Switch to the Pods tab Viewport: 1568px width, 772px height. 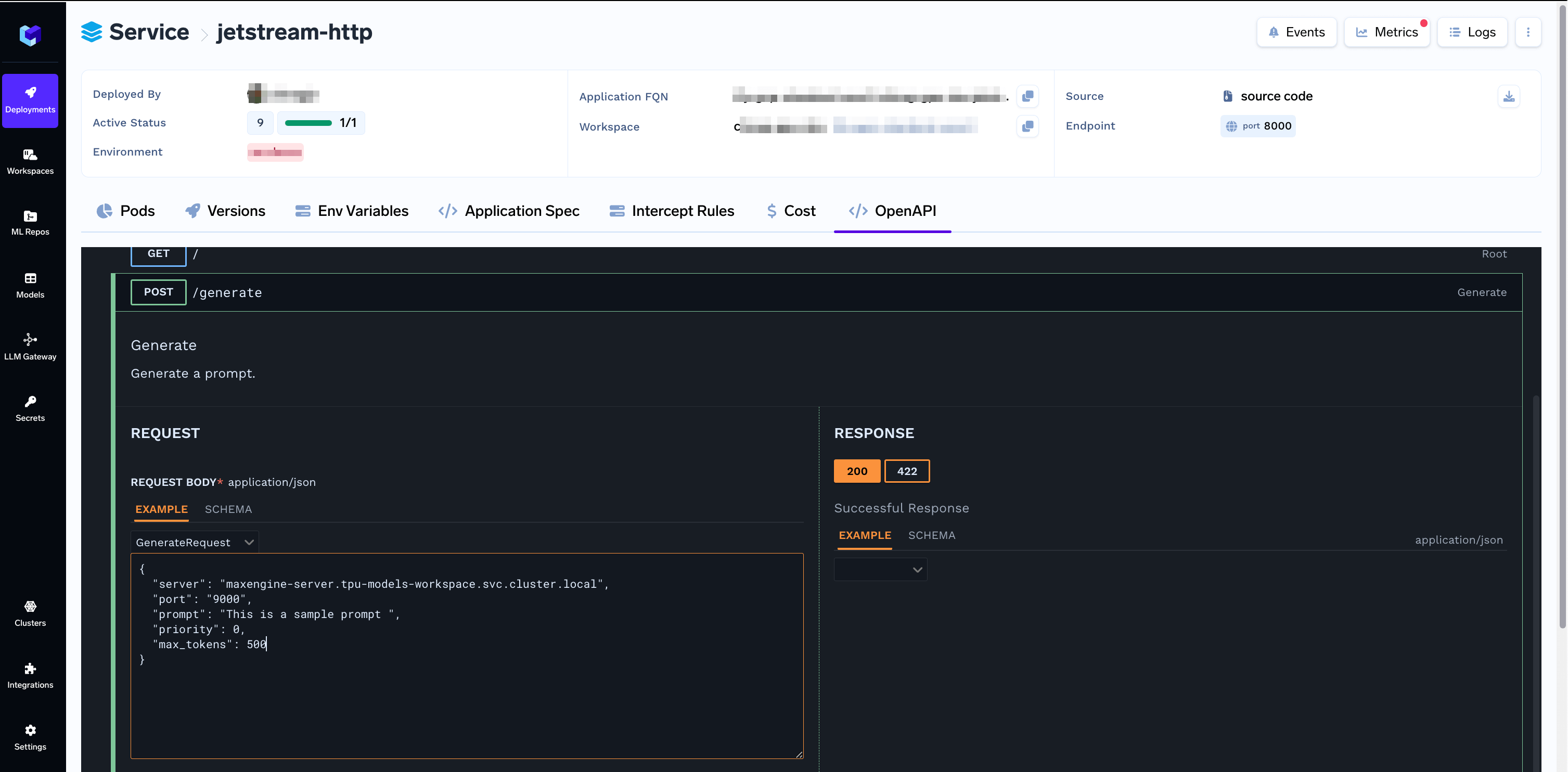pyautogui.click(x=125, y=211)
